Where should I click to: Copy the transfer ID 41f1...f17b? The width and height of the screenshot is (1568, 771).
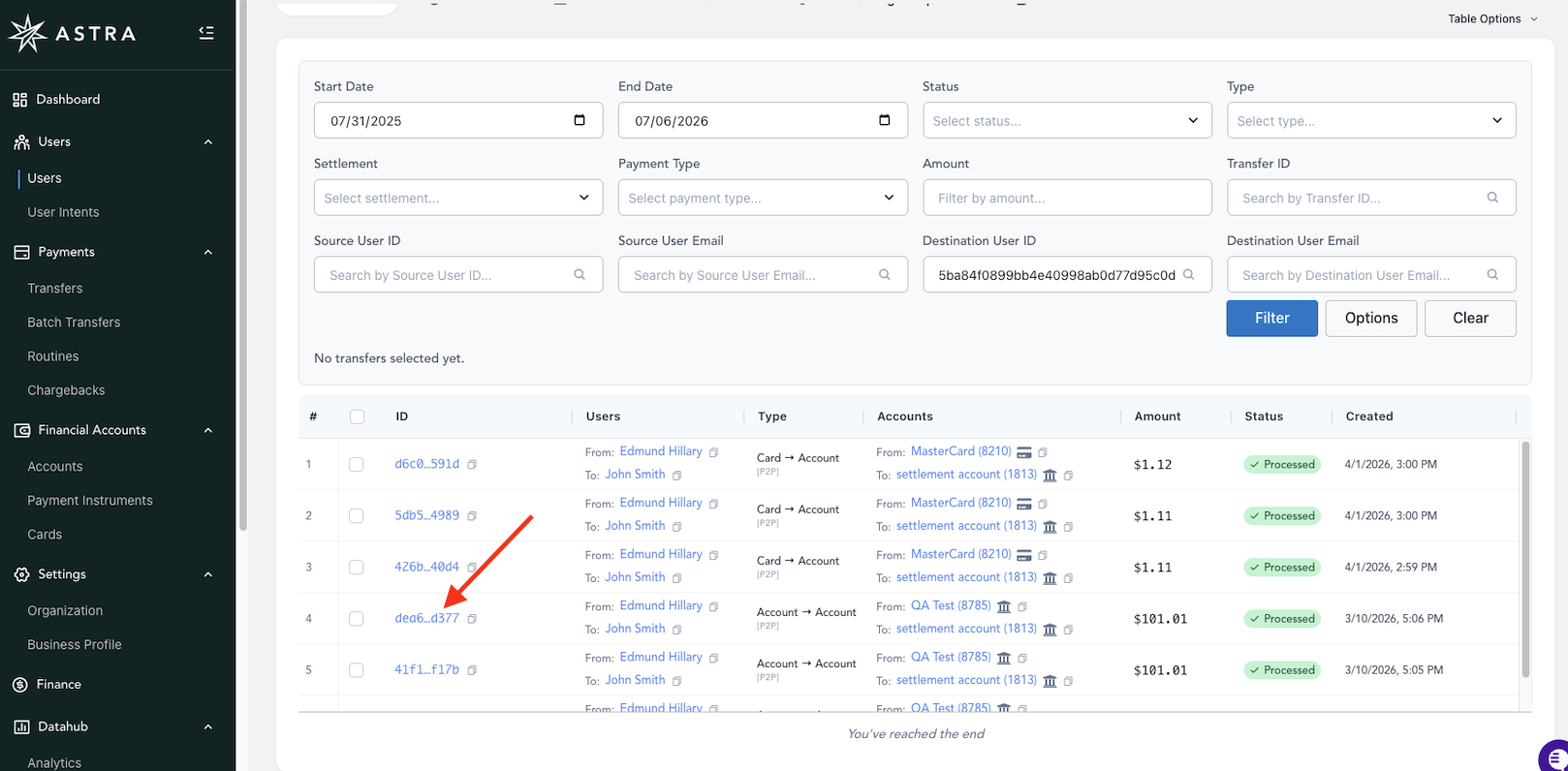point(472,670)
